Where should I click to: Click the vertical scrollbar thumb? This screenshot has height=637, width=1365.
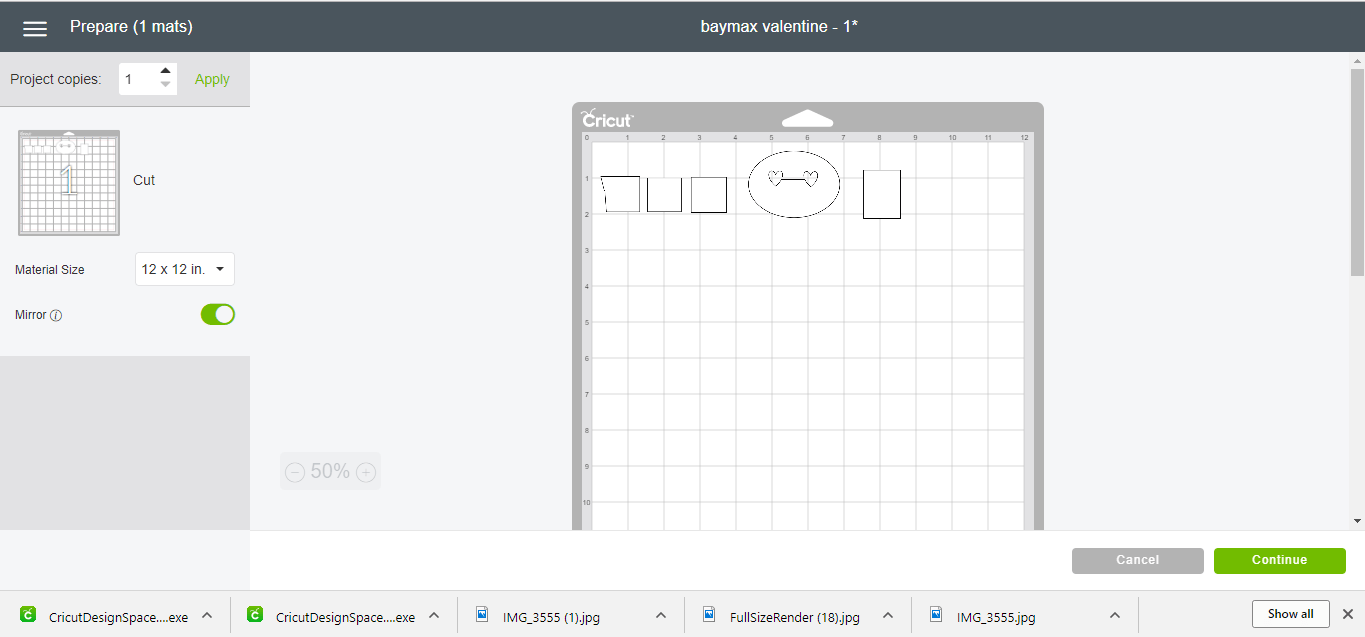[1357, 171]
